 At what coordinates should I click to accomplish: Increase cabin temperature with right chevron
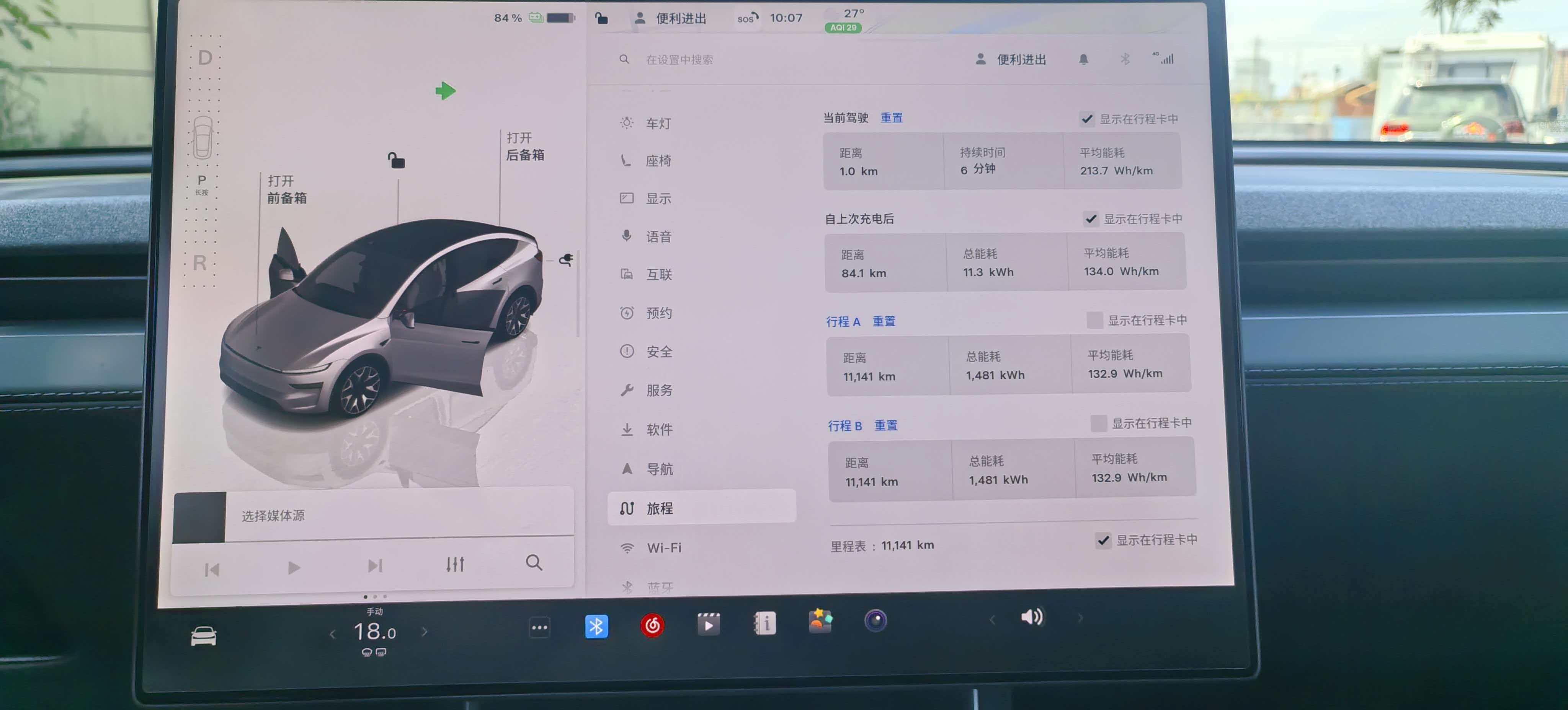coord(424,632)
